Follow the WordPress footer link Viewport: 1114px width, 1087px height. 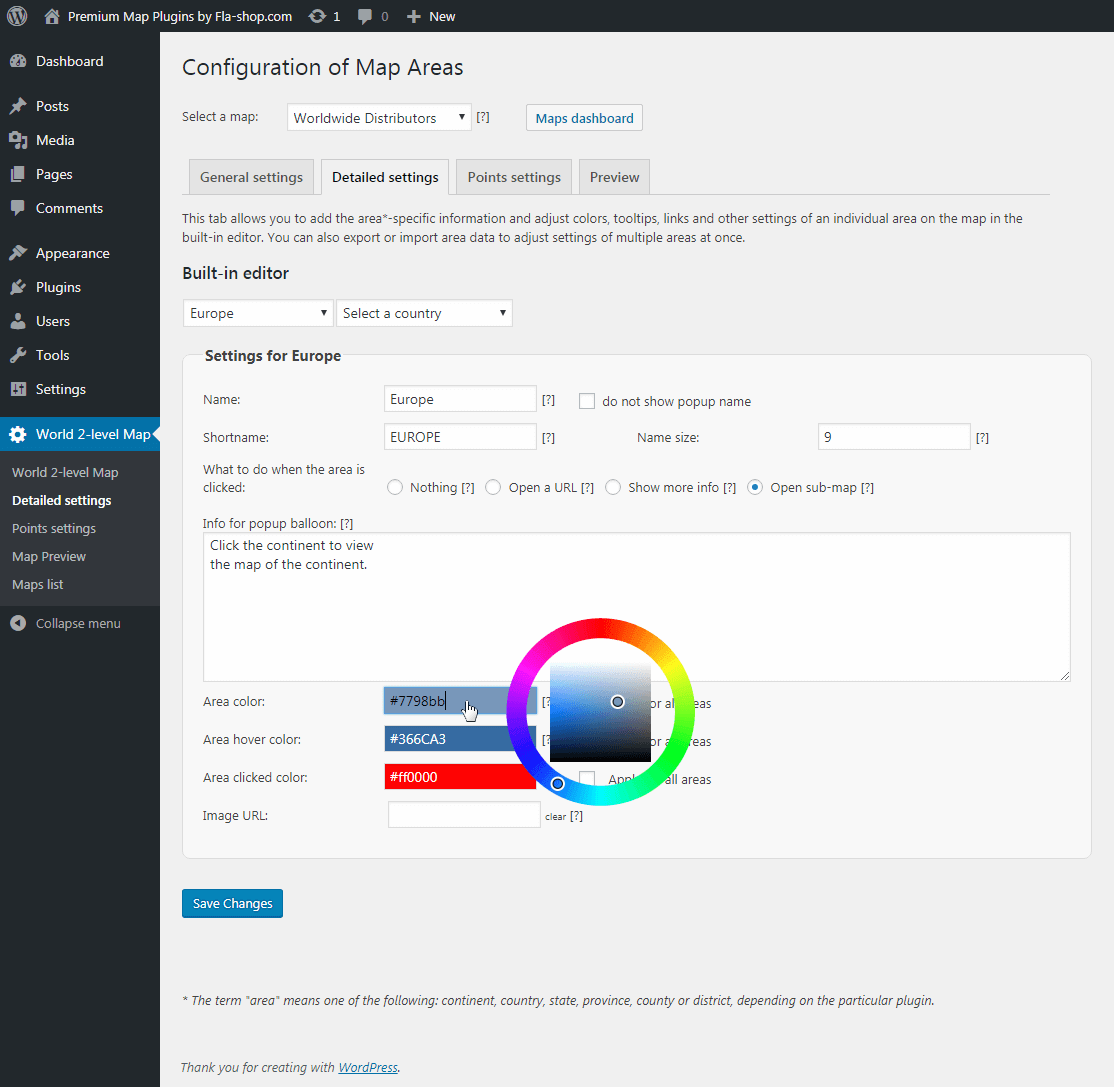click(x=368, y=1067)
